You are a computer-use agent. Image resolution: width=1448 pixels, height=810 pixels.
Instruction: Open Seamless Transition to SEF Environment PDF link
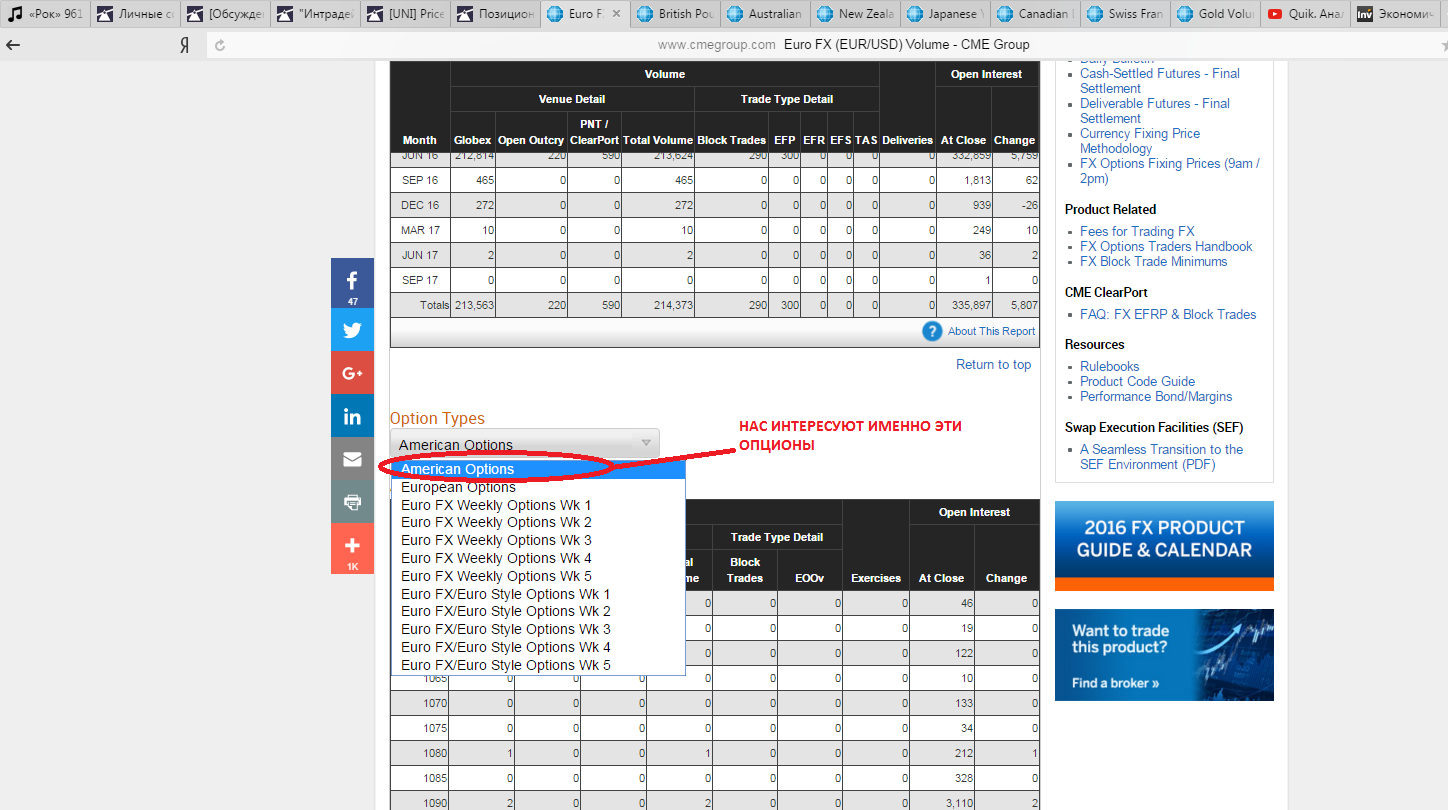1161,457
